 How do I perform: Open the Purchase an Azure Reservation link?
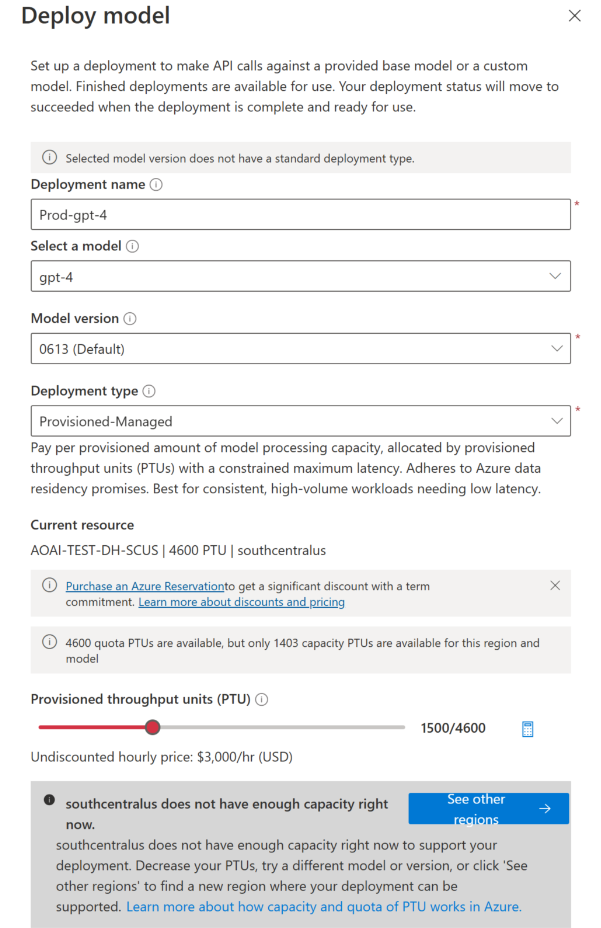coord(145,586)
